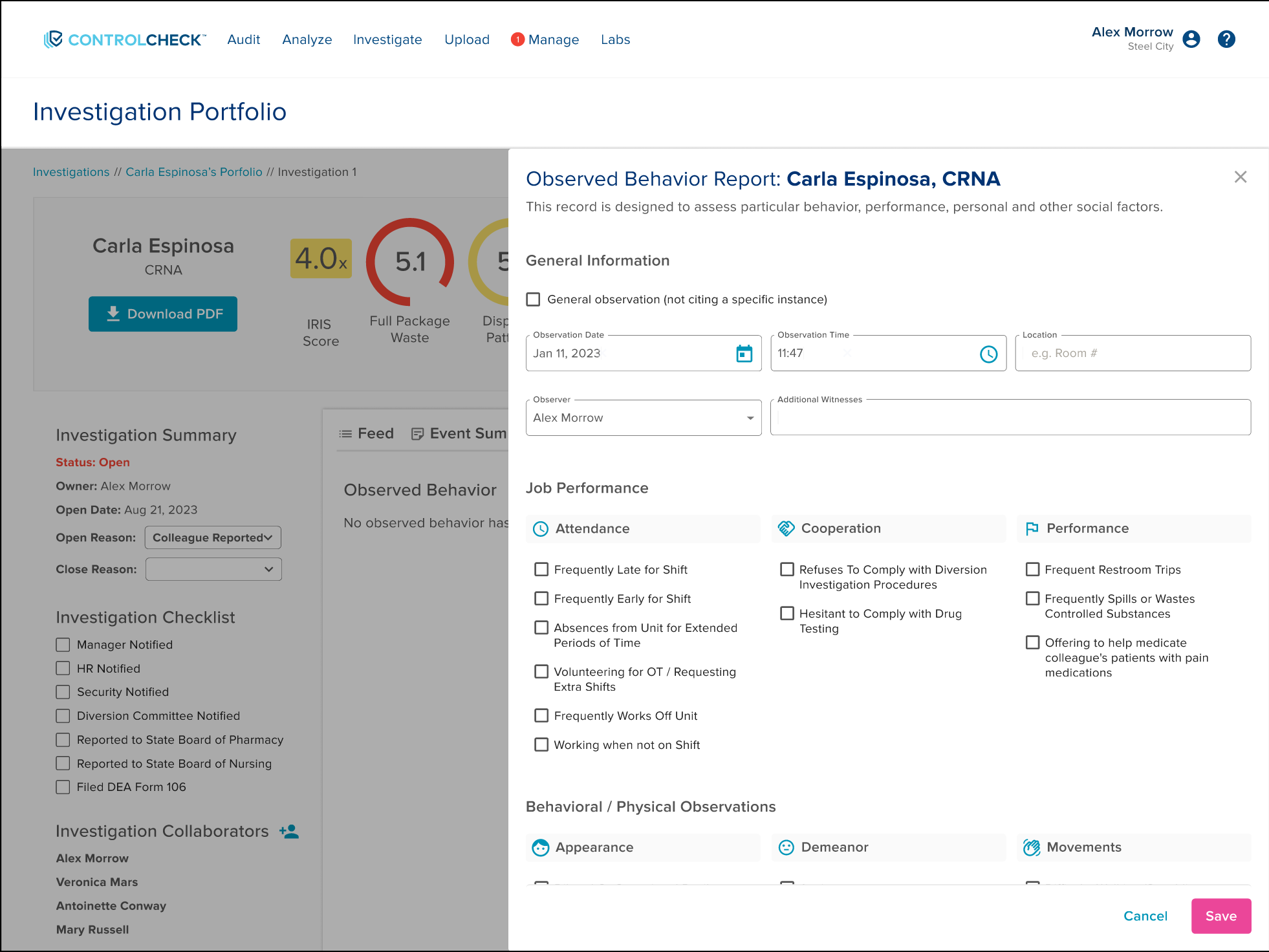Click into the Location room input field
Image resolution: width=1269 pixels, height=952 pixels.
(x=1133, y=353)
